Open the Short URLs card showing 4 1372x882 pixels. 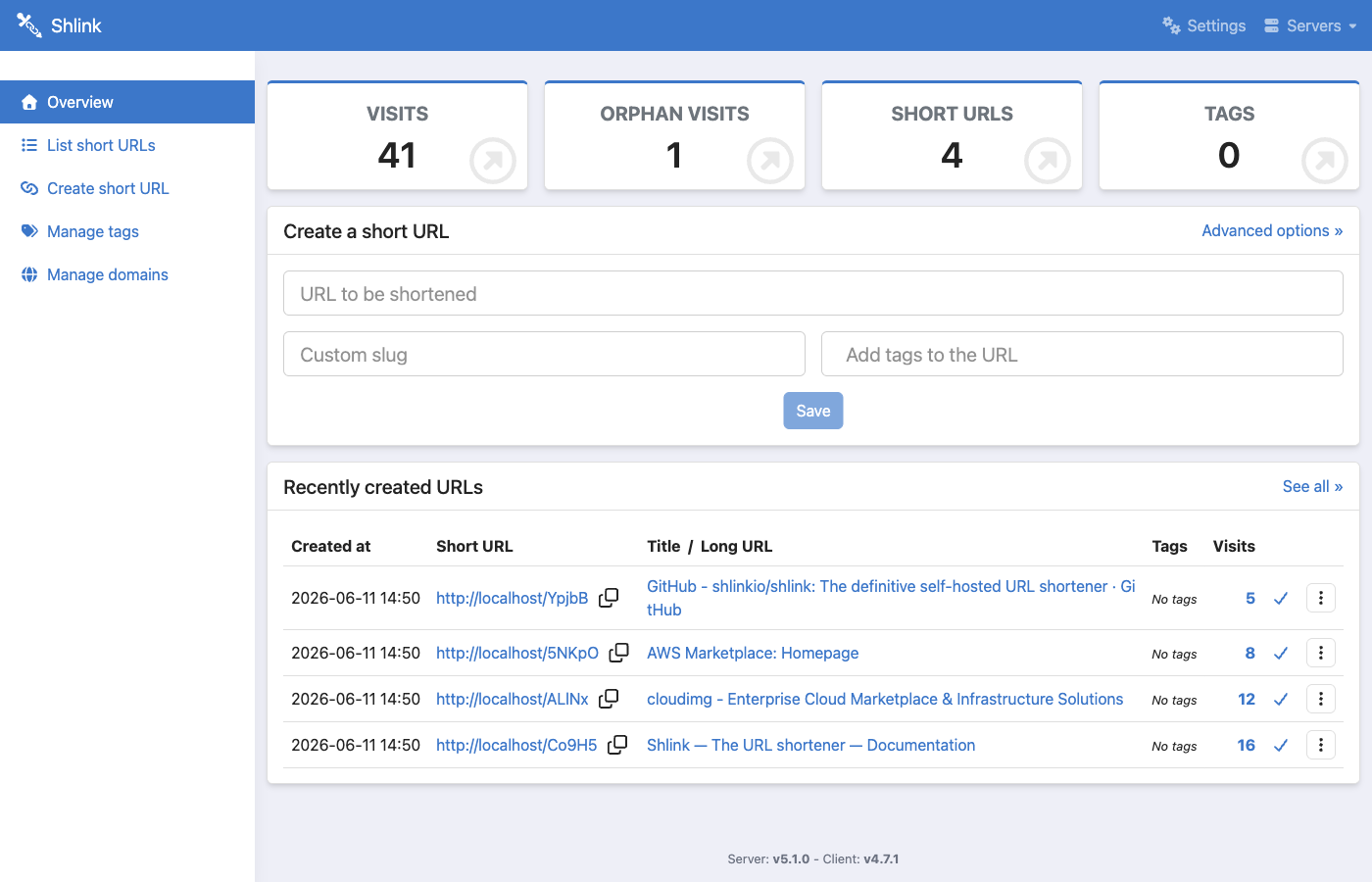coord(953,135)
